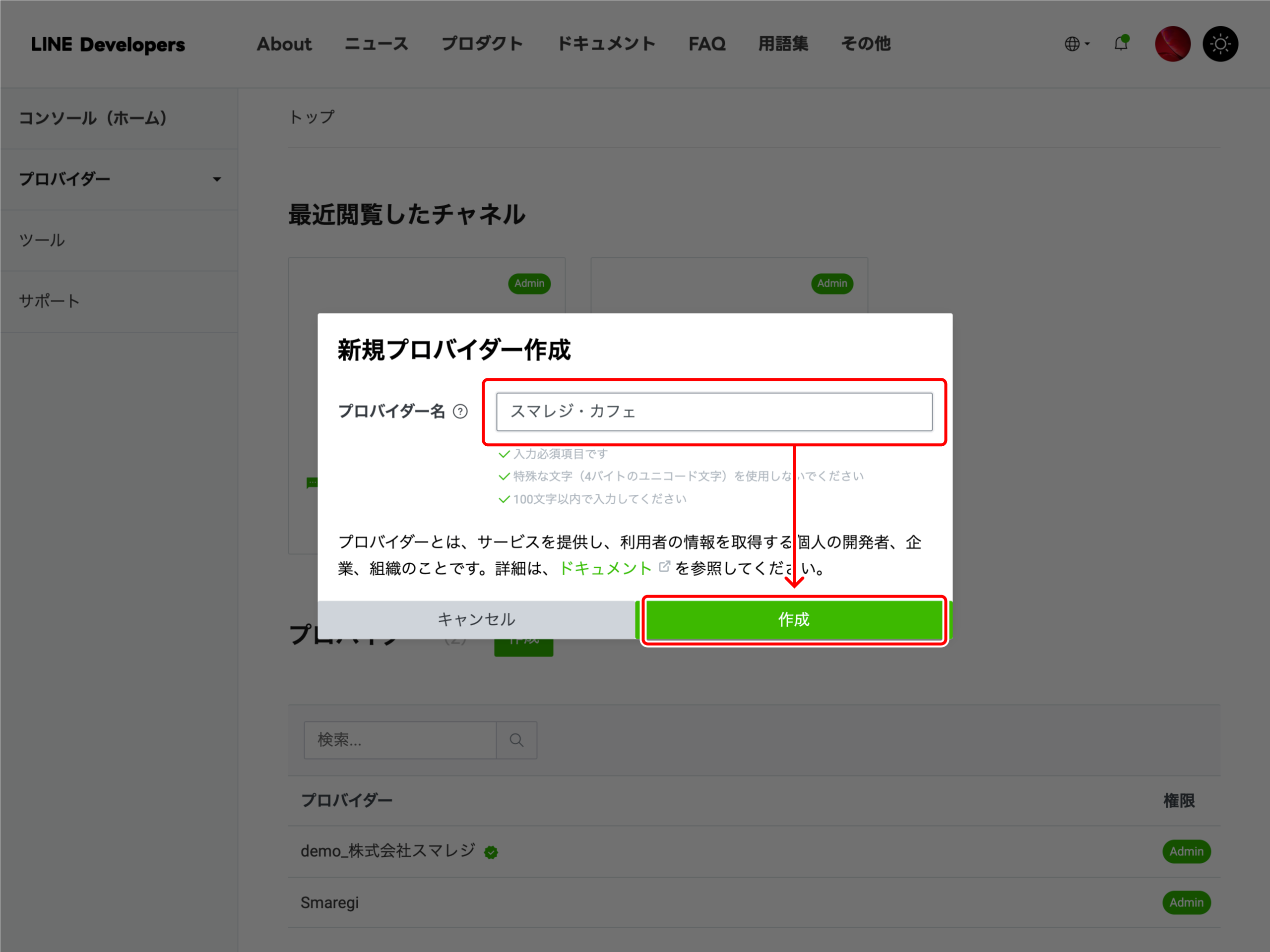Click the プロバイダー table column header
Viewport: 1270px width, 952px height.
click(347, 800)
